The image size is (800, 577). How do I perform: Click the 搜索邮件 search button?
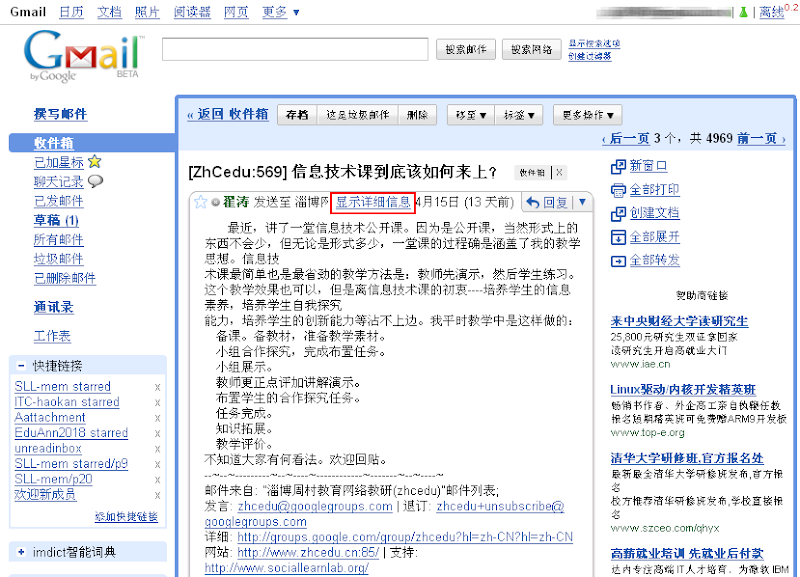coord(465,48)
